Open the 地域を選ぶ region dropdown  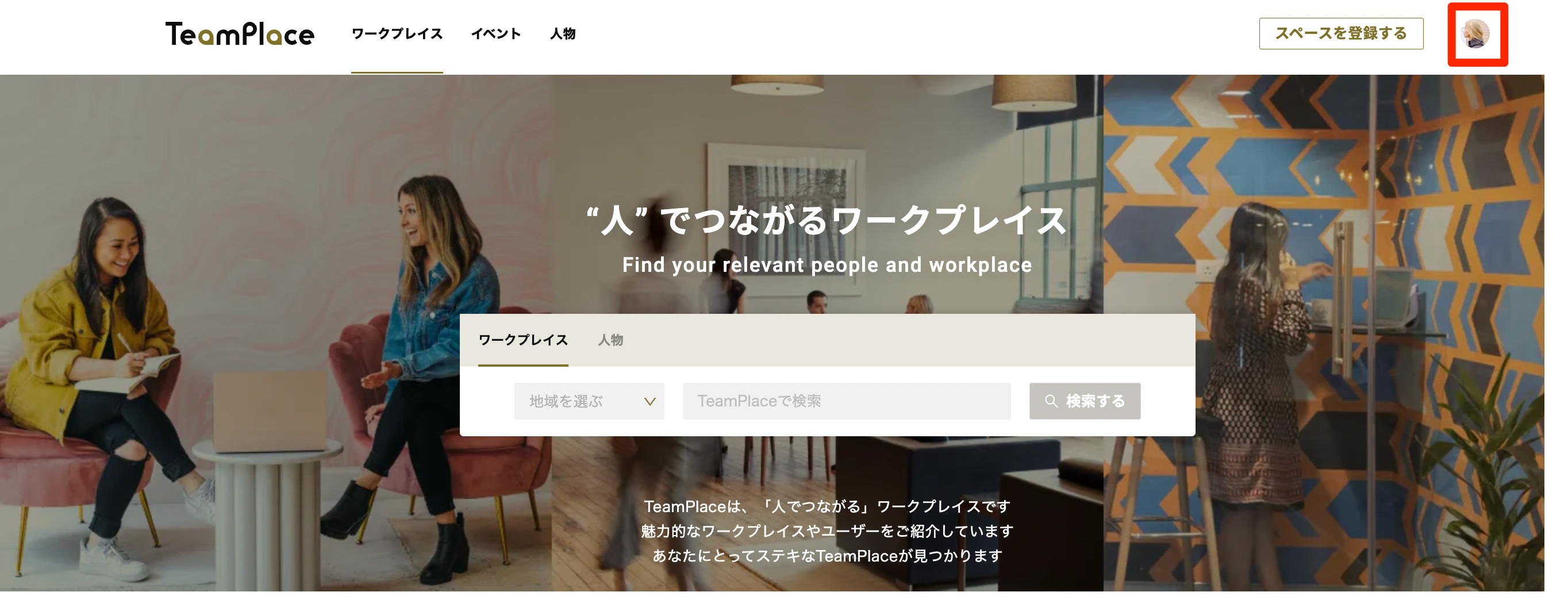(589, 401)
